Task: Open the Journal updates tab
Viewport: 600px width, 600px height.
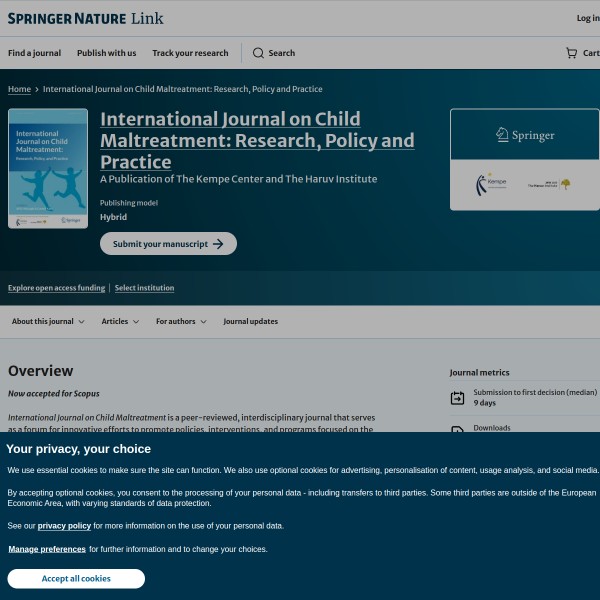Action: 250,322
